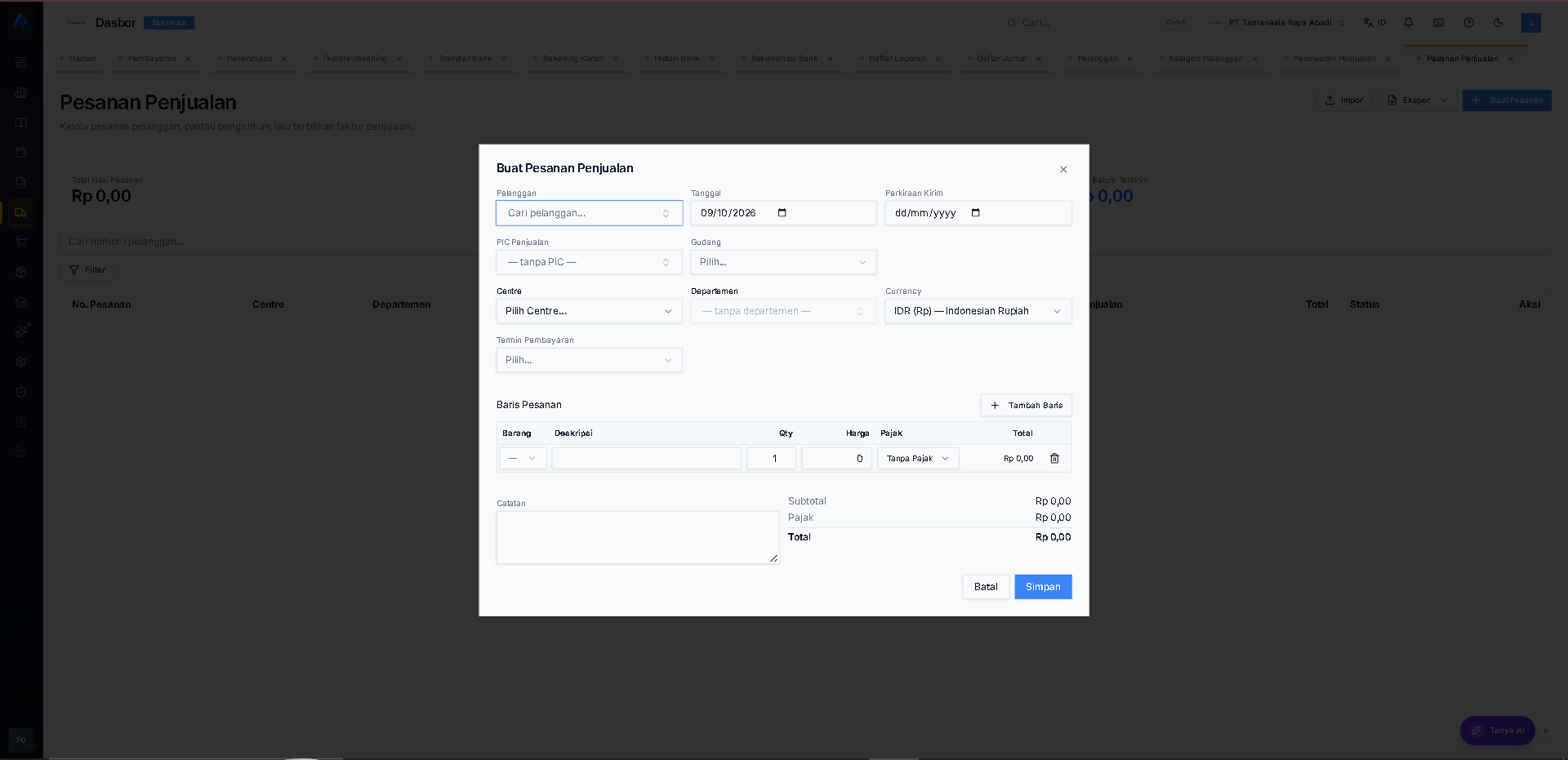Click into the Catatan notes textarea
This screenshot has height=760, width=1568.
[x=638, y=538]
